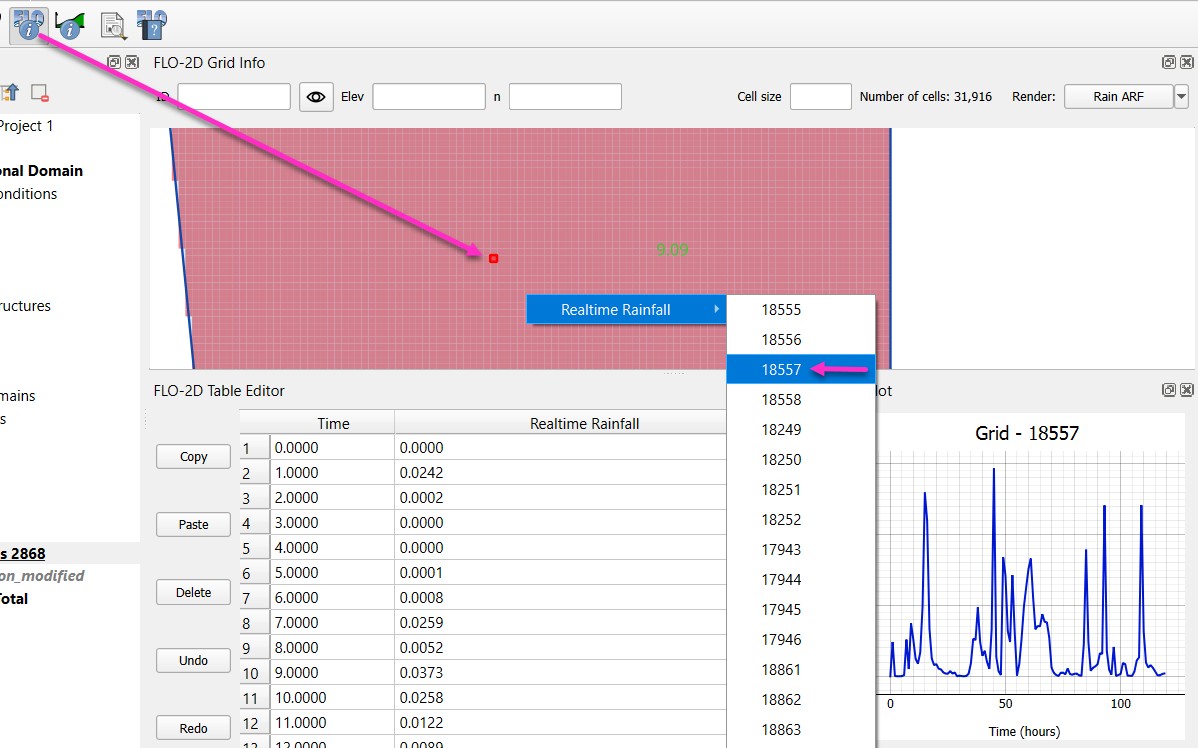
Task: Float the FLO-2D Grid Info panel
Action: point(1168,62)
